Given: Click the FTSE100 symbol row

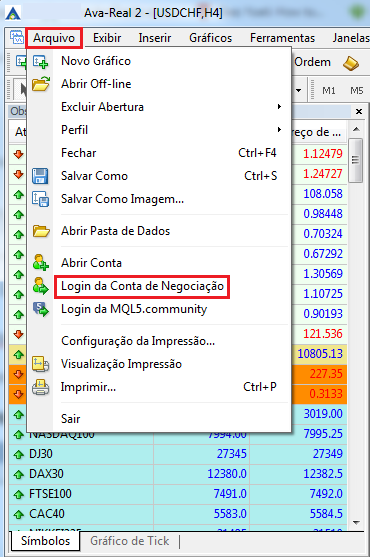Looking at the screenshot, I should 178,494.
